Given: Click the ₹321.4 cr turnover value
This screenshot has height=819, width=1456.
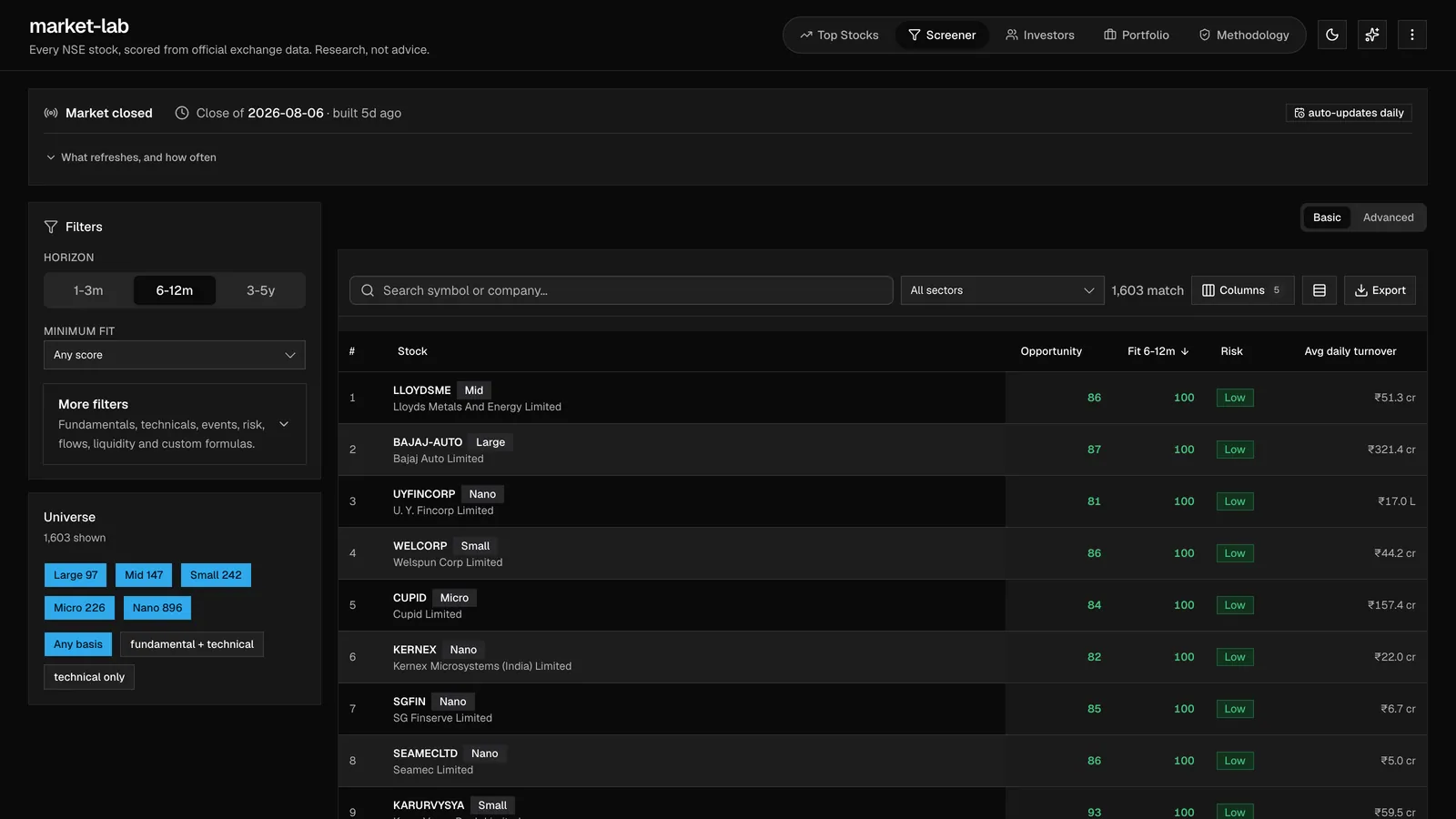Looking at the screenshot, I should point(1391,450).
